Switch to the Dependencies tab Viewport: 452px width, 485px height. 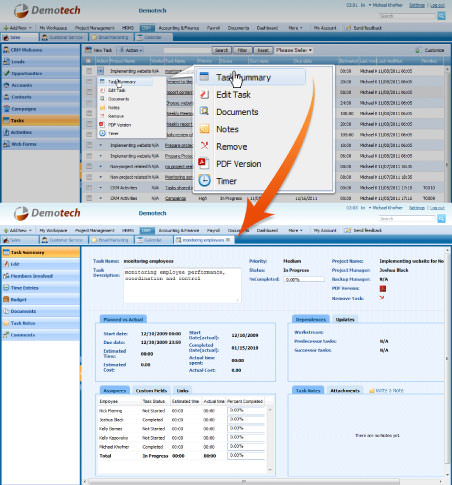point(311,319)
